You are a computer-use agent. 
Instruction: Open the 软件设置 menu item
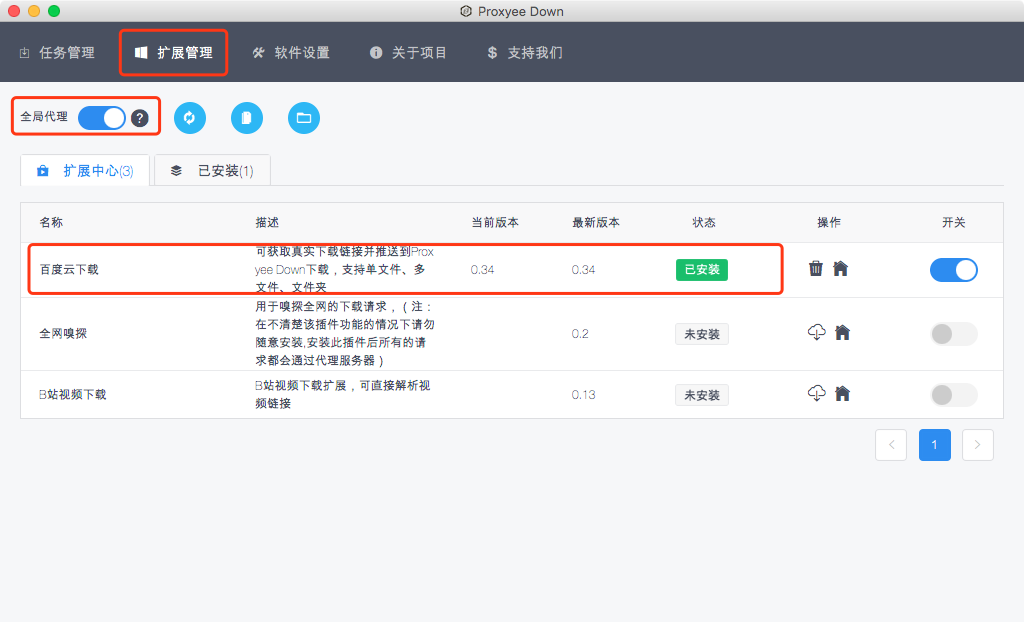click(x=291, y=52)
